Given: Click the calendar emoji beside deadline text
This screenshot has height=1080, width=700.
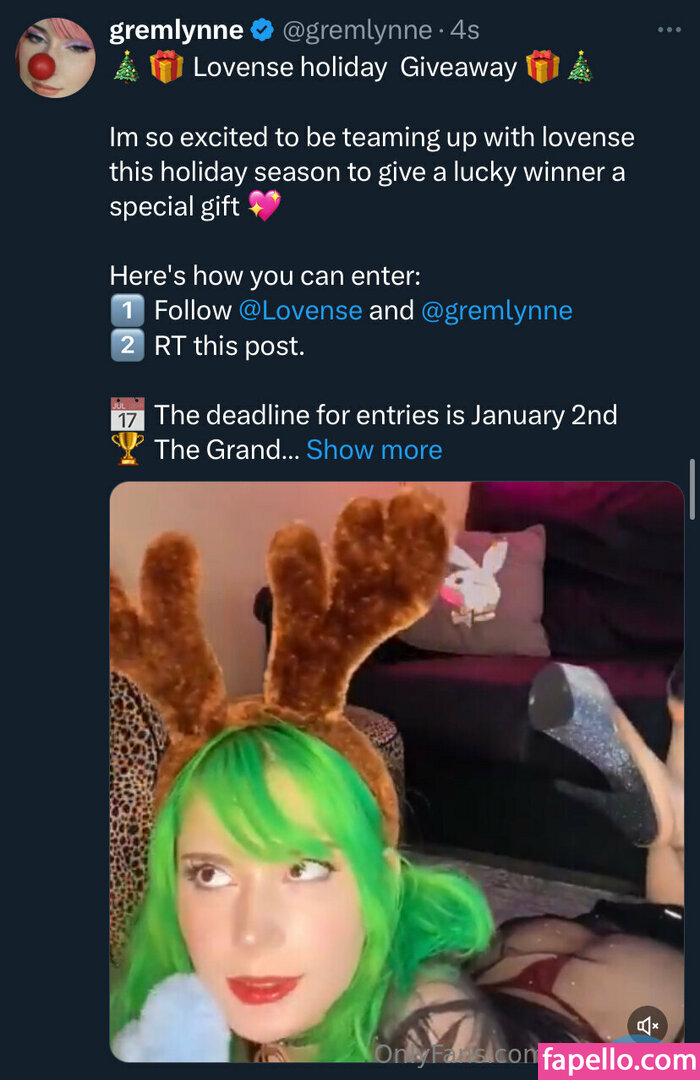Looking at the screenshot, I should (127, 415).
